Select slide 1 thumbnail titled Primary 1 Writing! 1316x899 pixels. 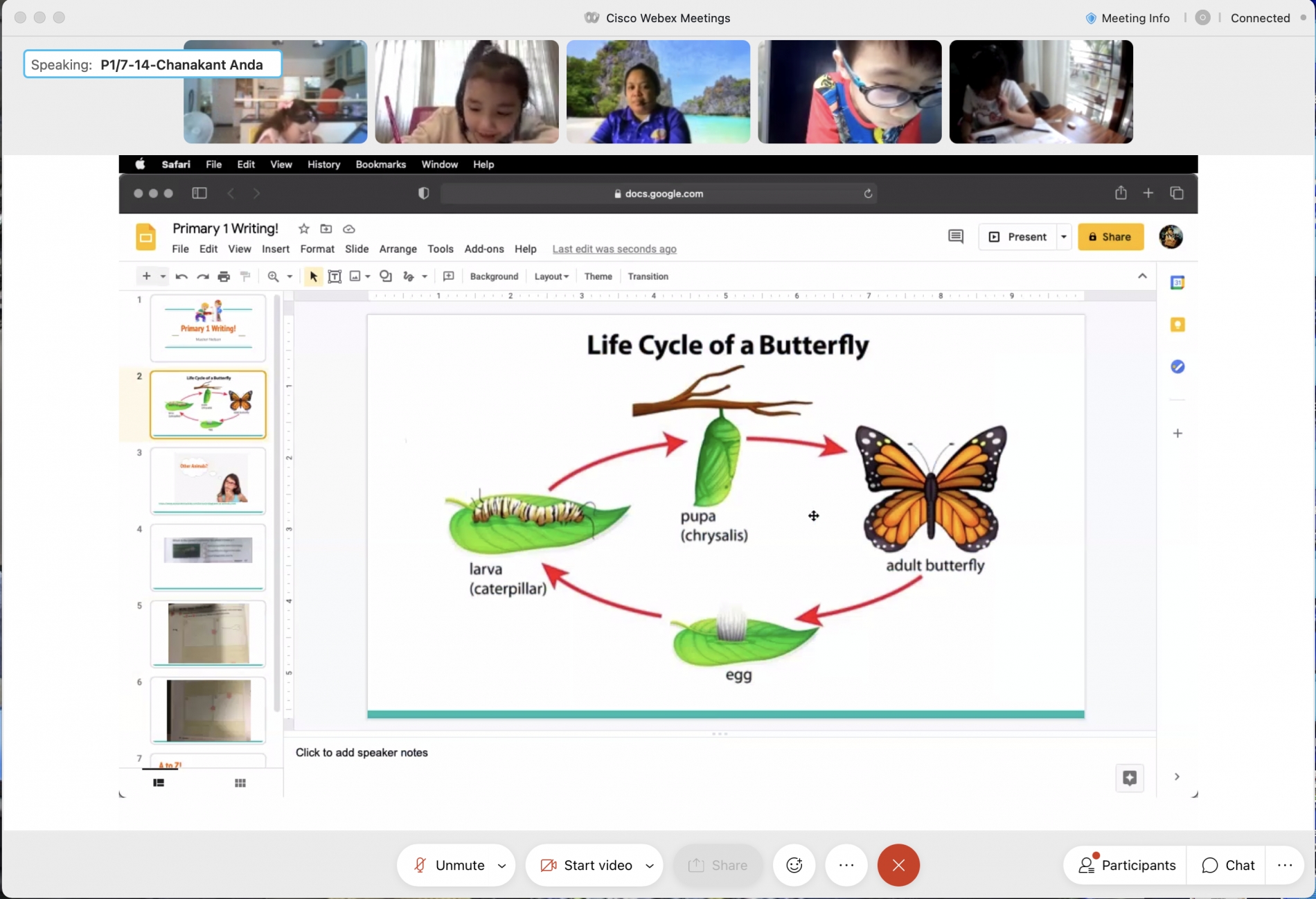[x=208, y=328]
